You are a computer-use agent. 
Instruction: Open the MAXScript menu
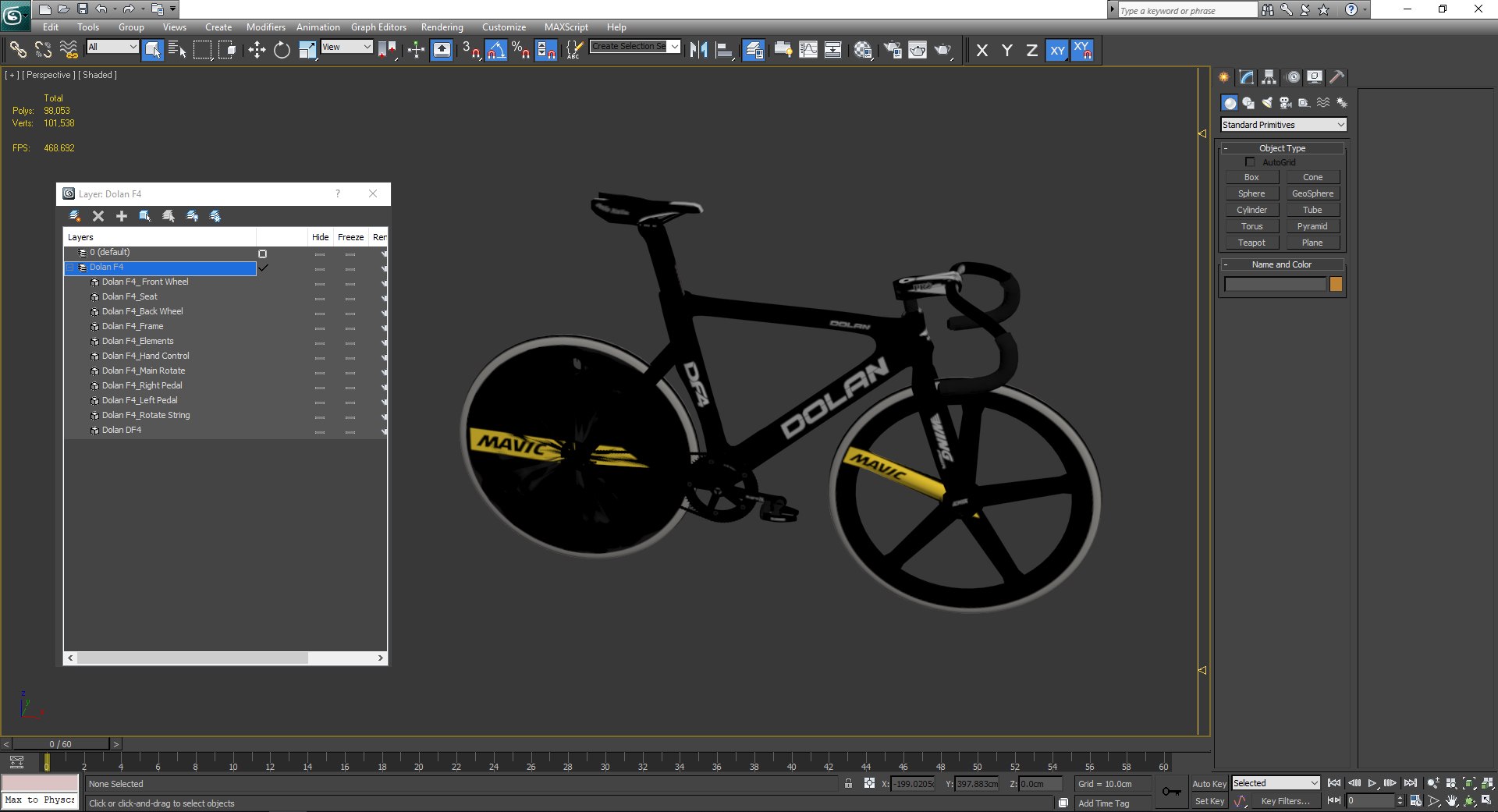pos(566,27)
